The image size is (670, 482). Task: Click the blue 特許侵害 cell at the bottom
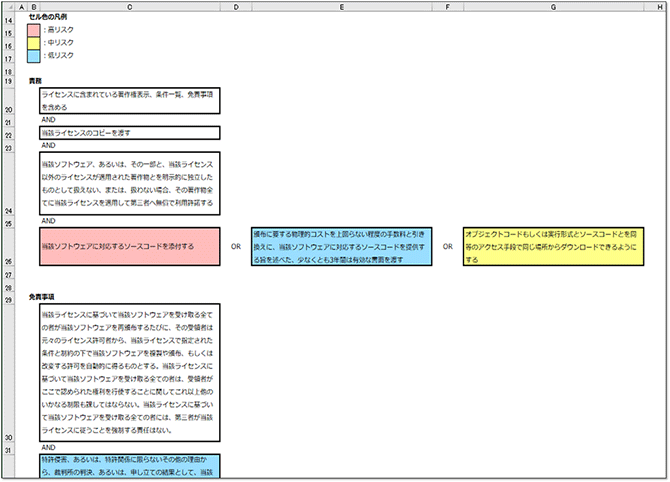tap(129, 466)
